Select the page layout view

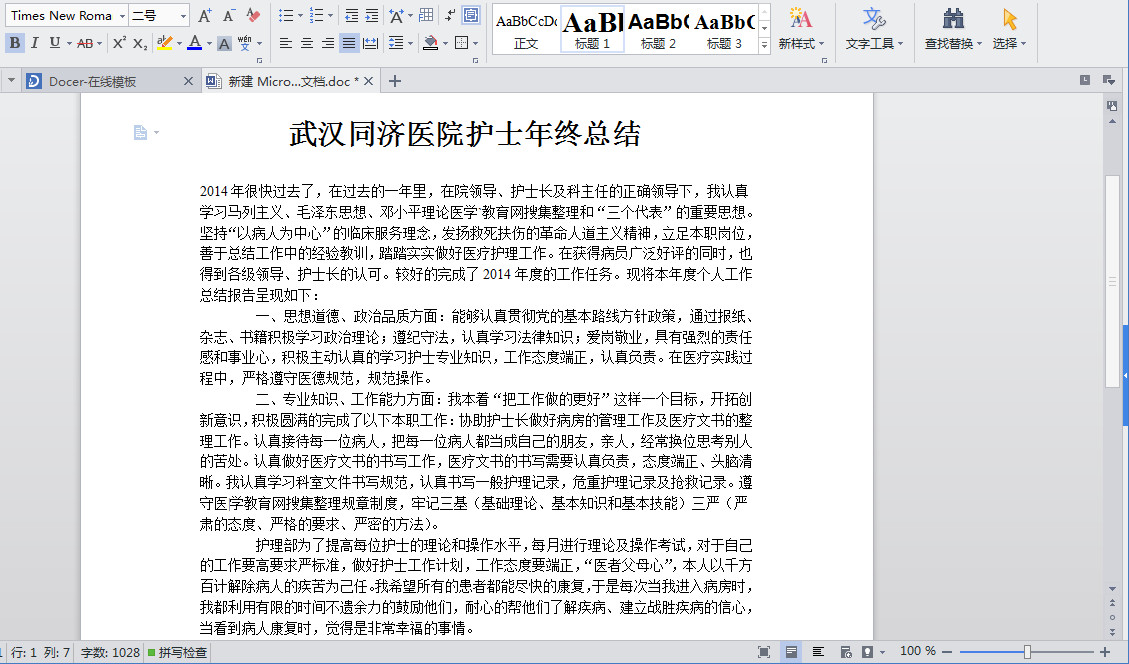coord(791,652)
